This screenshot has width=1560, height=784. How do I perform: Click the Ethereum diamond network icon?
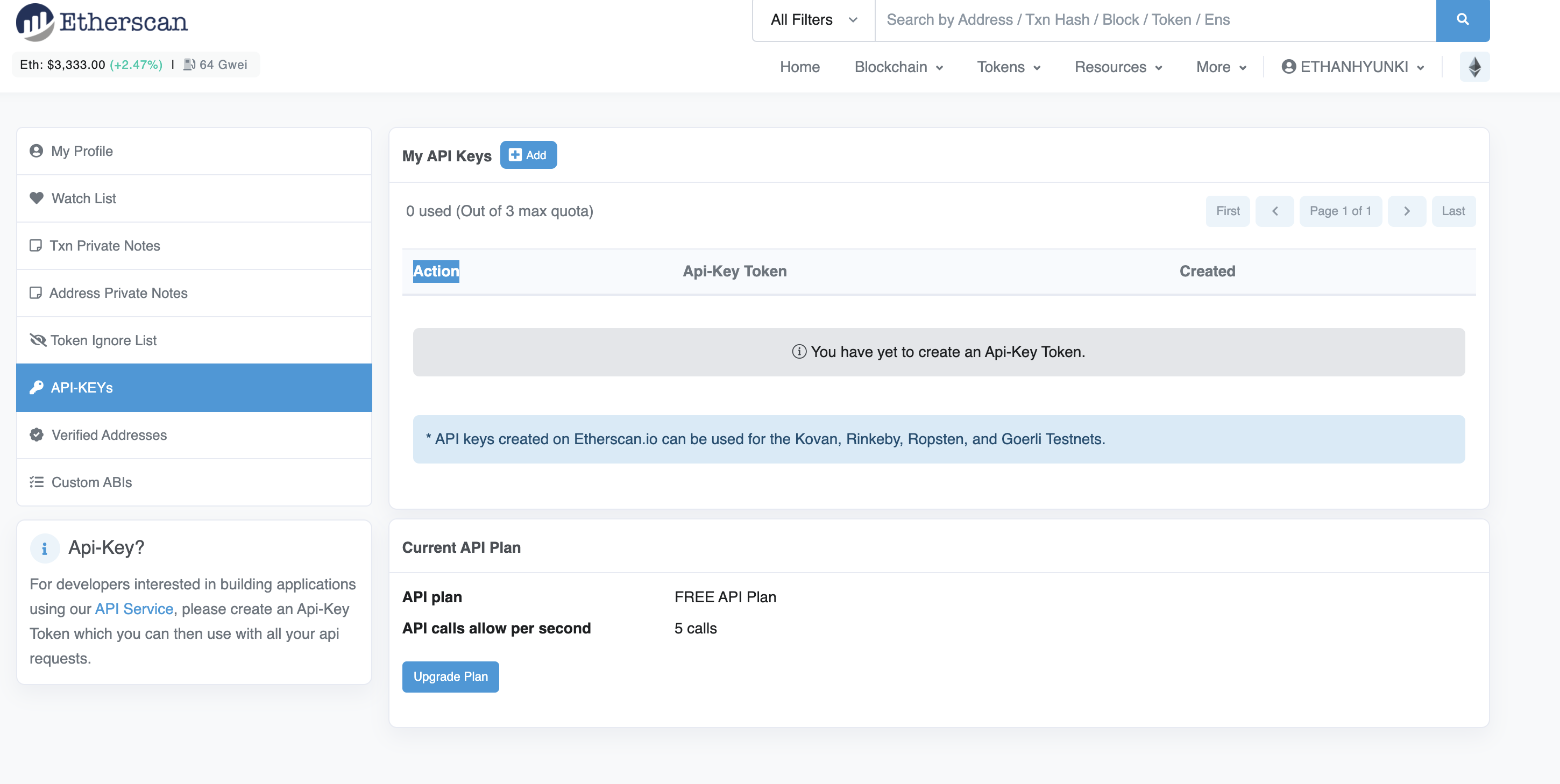click(1474, 67)
